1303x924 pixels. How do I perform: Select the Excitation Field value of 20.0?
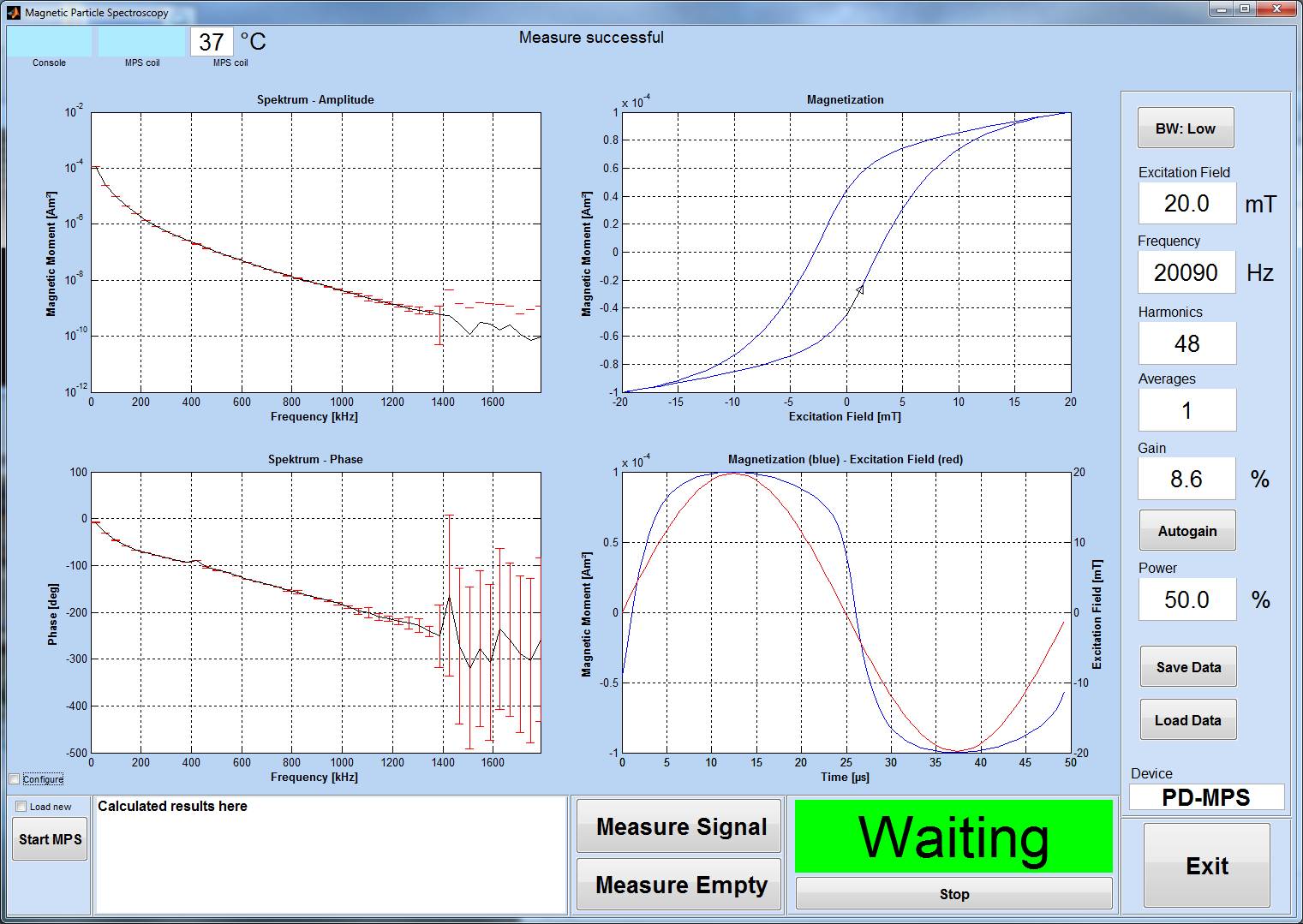click(x=1187, y=203)
